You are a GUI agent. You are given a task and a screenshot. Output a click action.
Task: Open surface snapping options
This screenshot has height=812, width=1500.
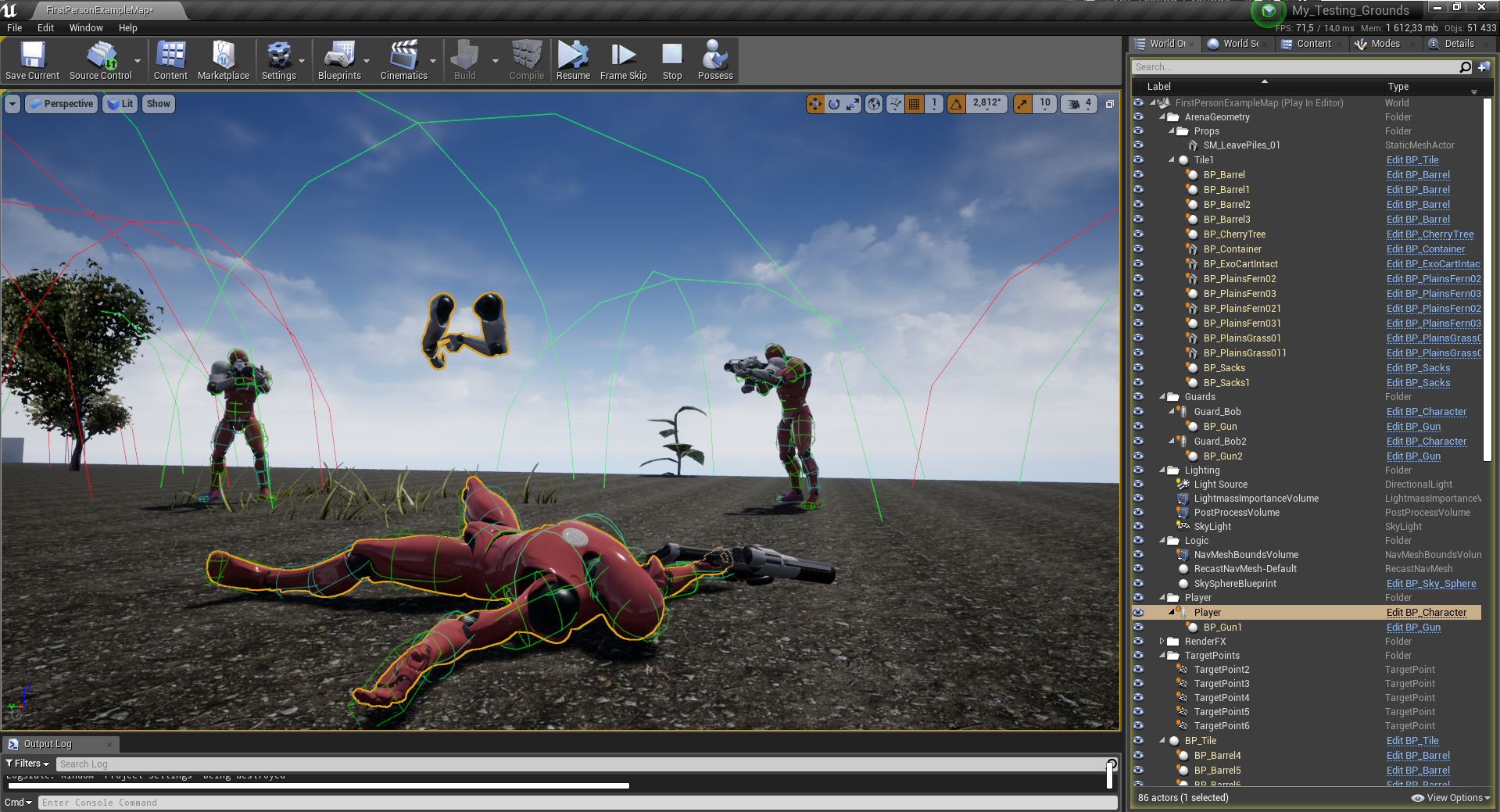[x=895, y=104]
